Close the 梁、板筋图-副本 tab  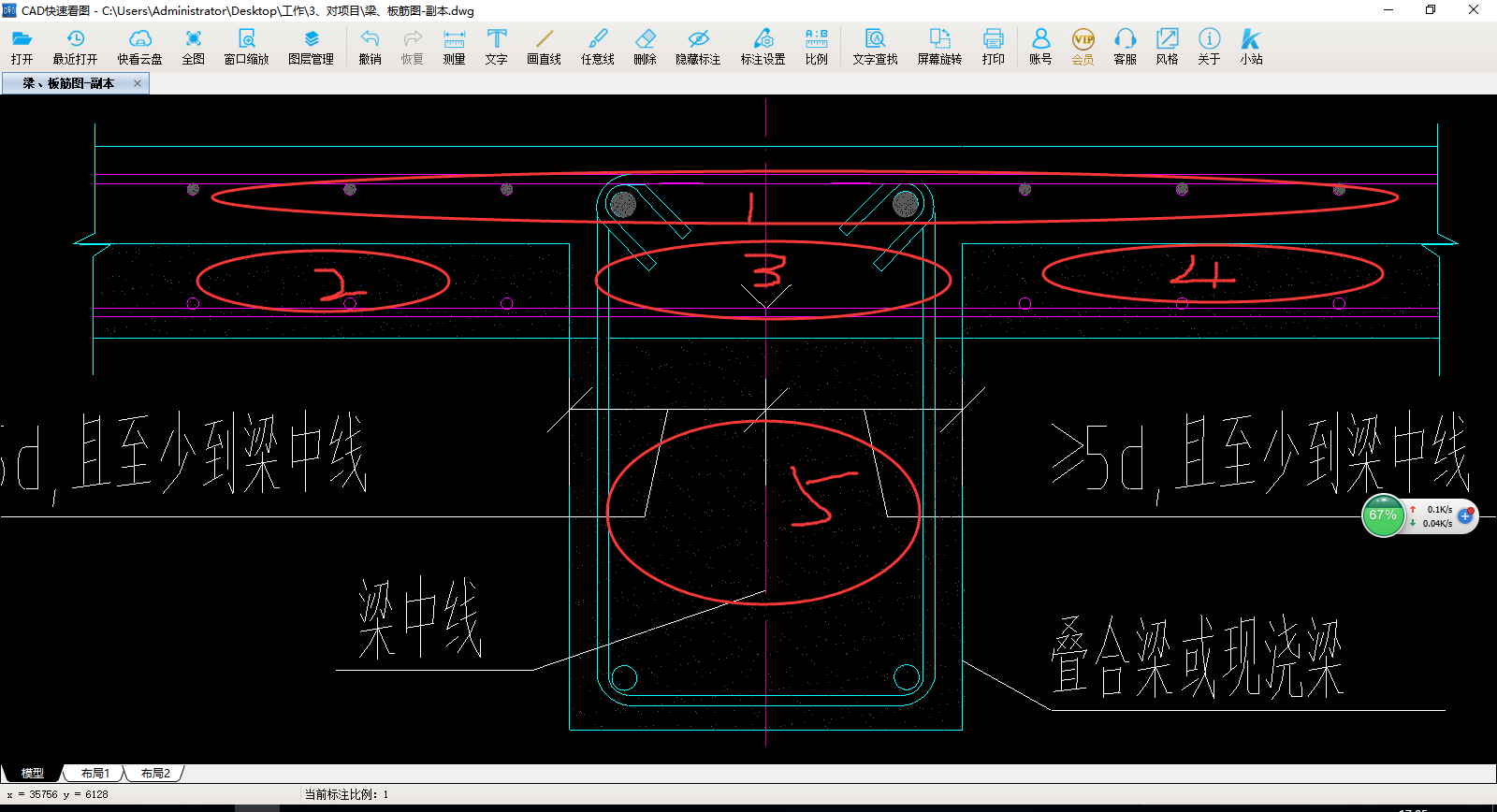138,83
